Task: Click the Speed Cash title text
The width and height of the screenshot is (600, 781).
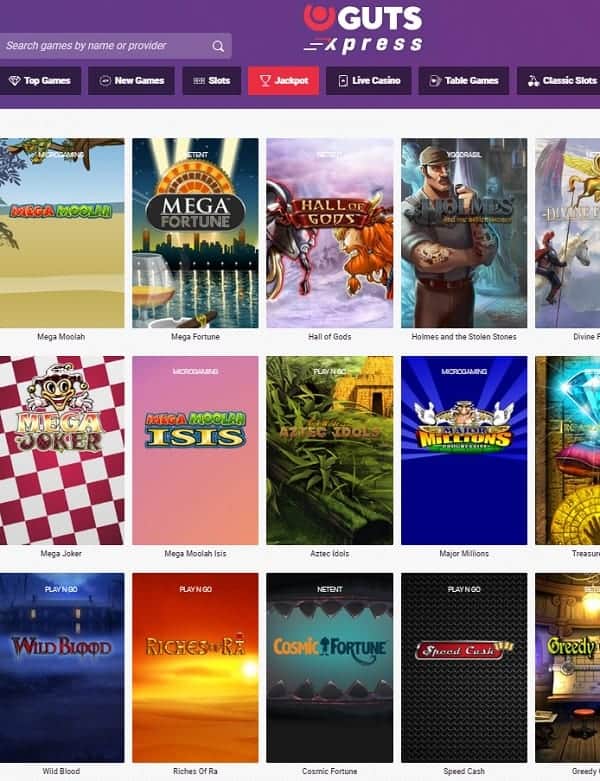Action: (x=464, y=771)
